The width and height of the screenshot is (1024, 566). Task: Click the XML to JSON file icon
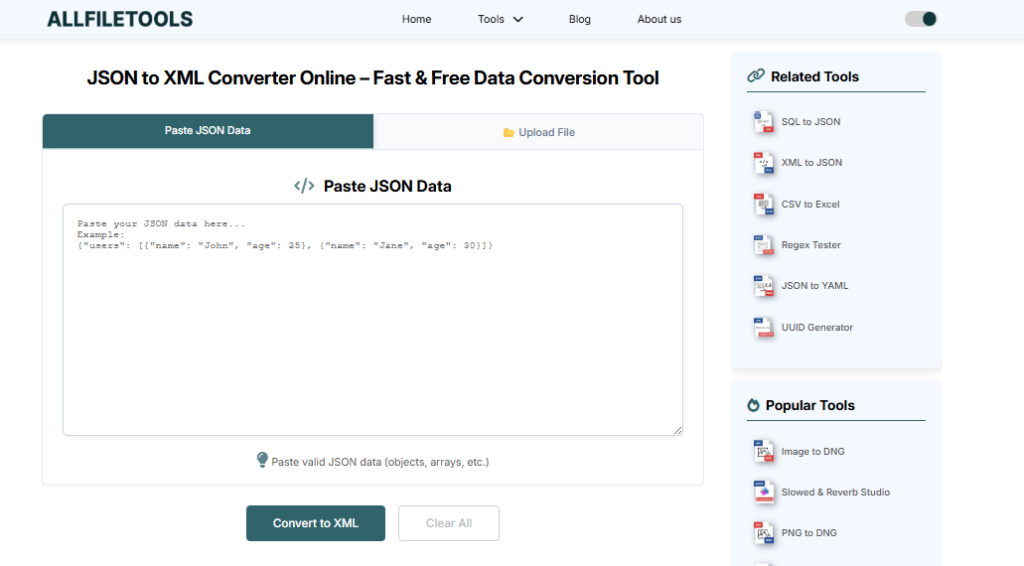click(x=764, y=163)
